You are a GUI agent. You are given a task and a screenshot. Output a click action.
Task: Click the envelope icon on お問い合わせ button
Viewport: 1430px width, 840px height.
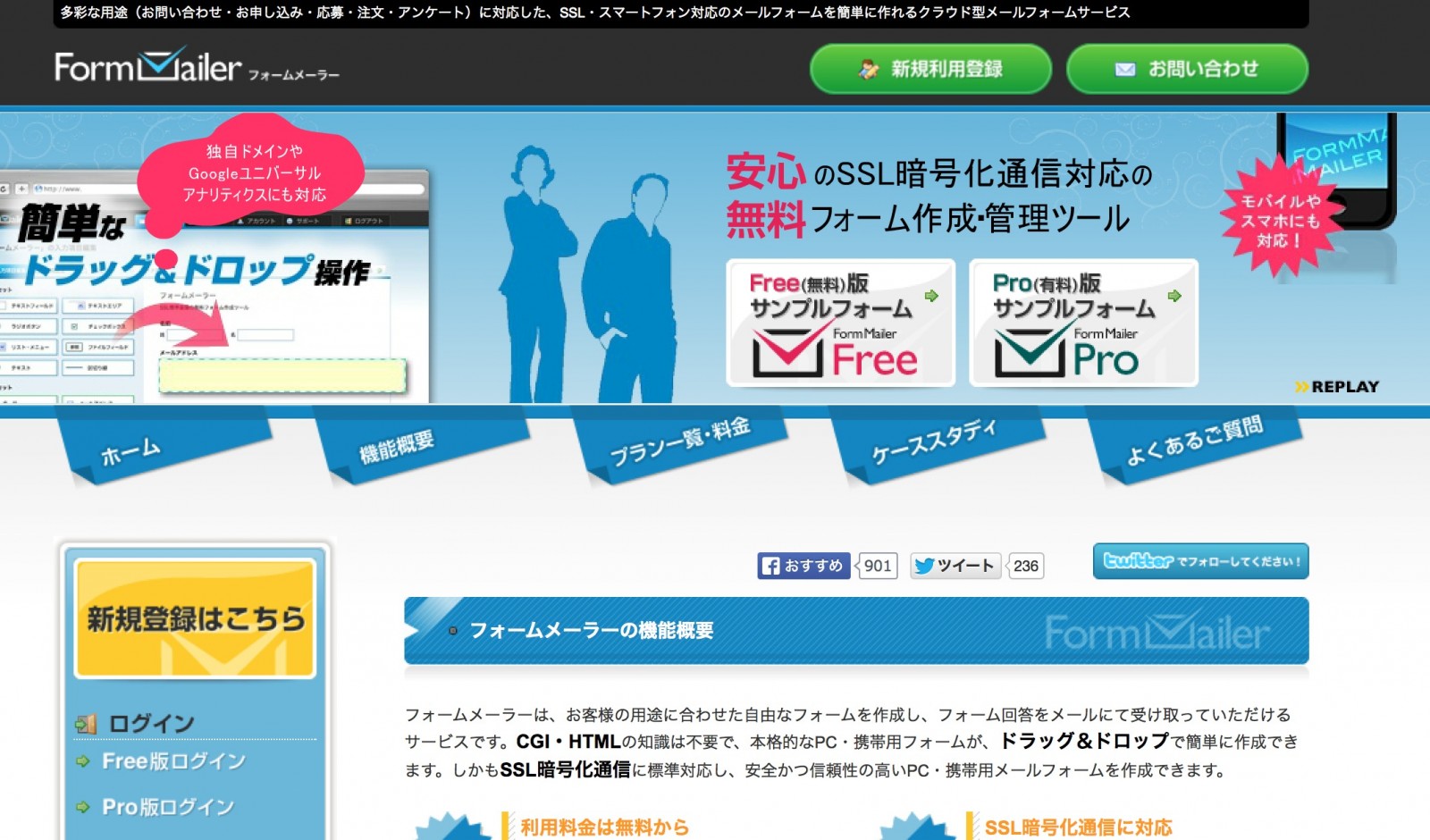1125,70
